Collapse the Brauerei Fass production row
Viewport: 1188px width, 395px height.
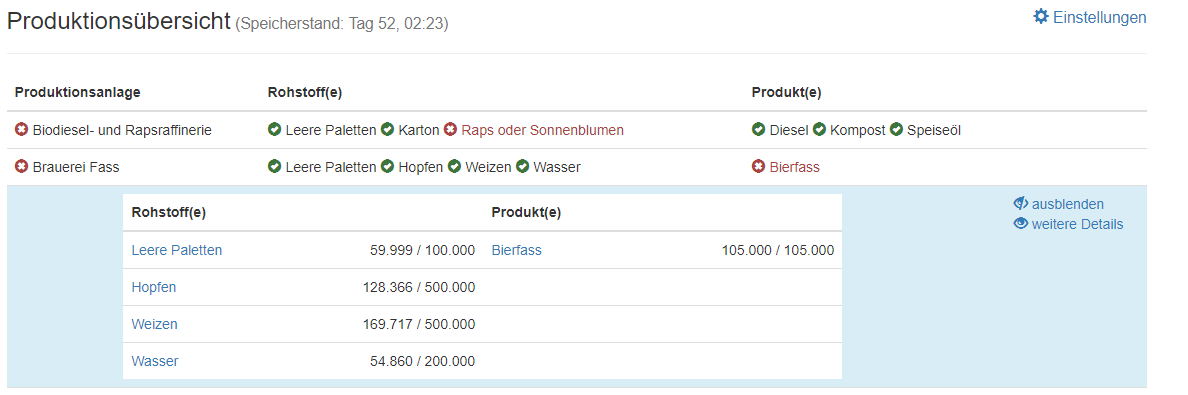pyautogui.click(x=577, y=167)
